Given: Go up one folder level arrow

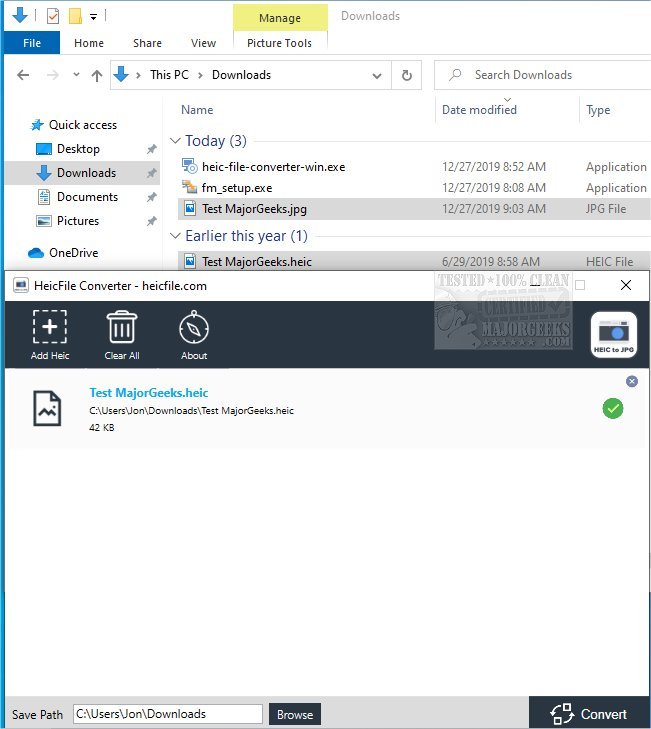Looking at the screenshot, I should point(97,75).
